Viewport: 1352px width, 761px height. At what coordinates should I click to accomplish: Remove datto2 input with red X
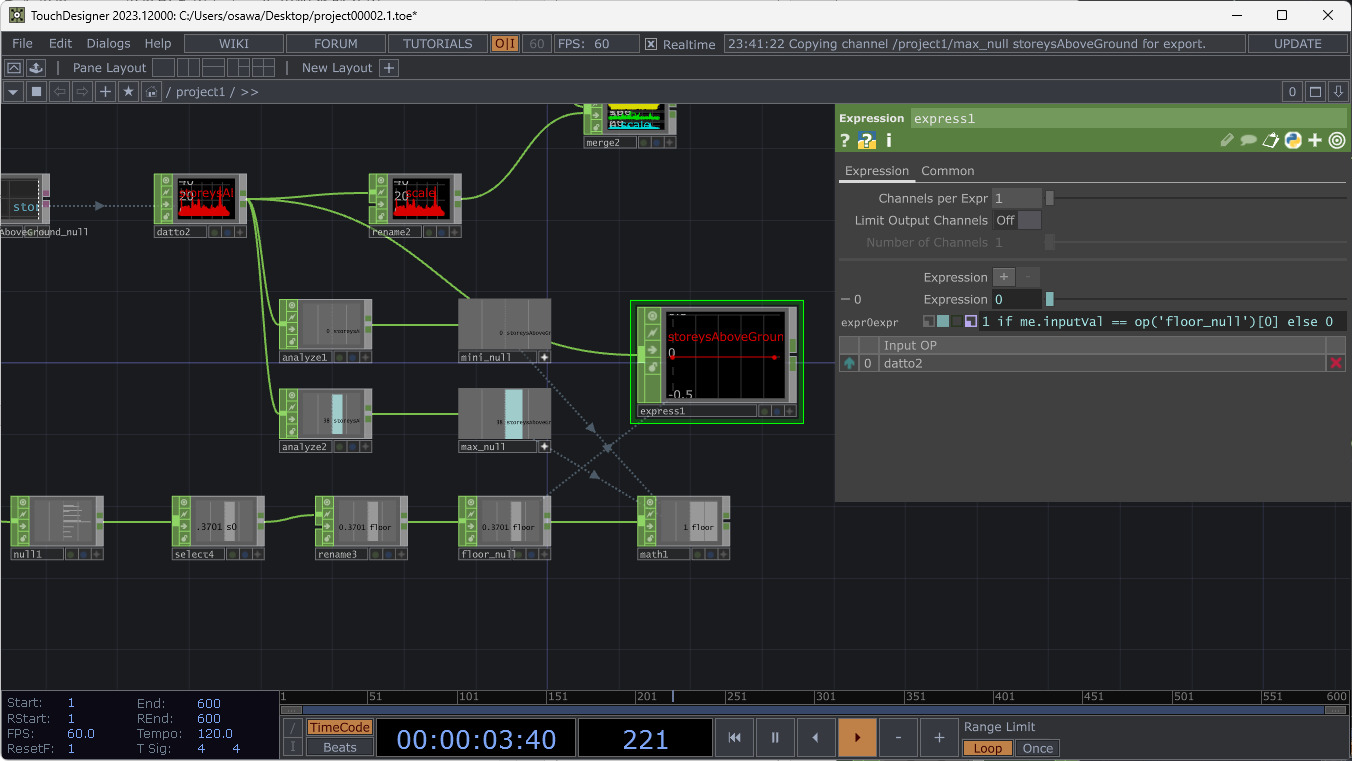(1335, 363)
